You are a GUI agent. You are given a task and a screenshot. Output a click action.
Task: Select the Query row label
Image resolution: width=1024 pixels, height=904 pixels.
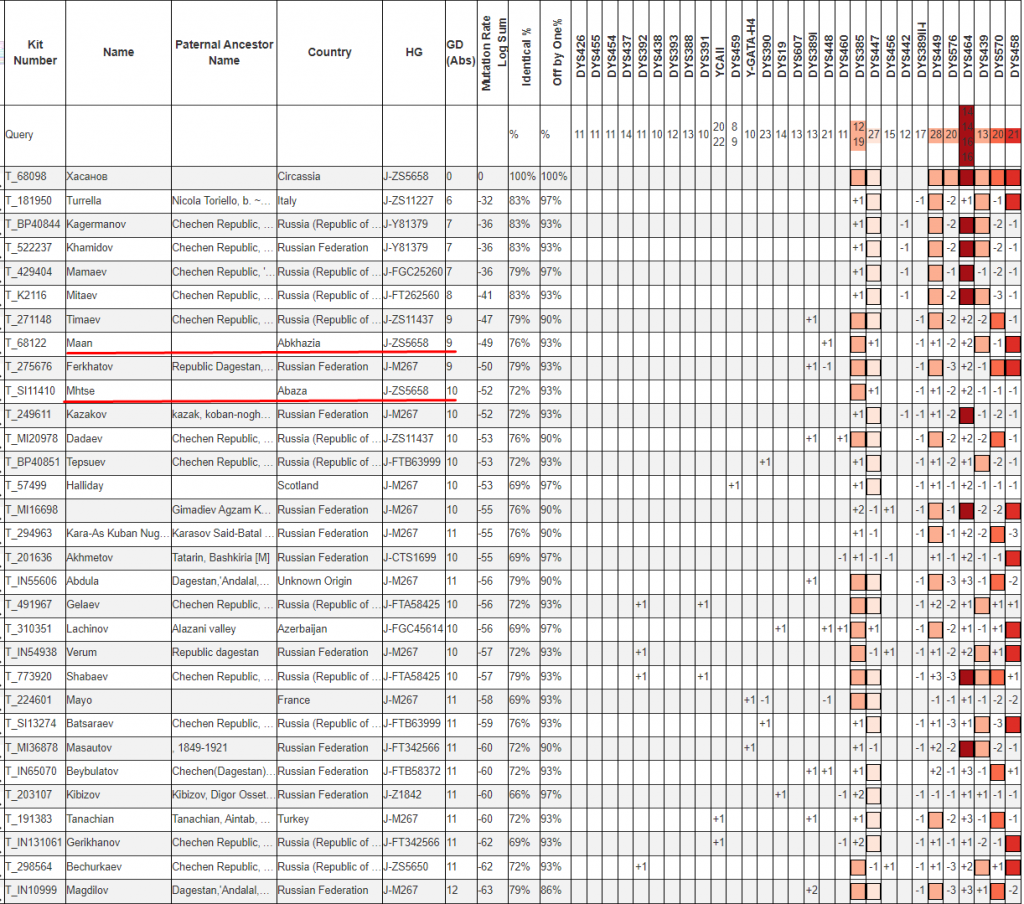pyautogui.click(x=20, y=134)
